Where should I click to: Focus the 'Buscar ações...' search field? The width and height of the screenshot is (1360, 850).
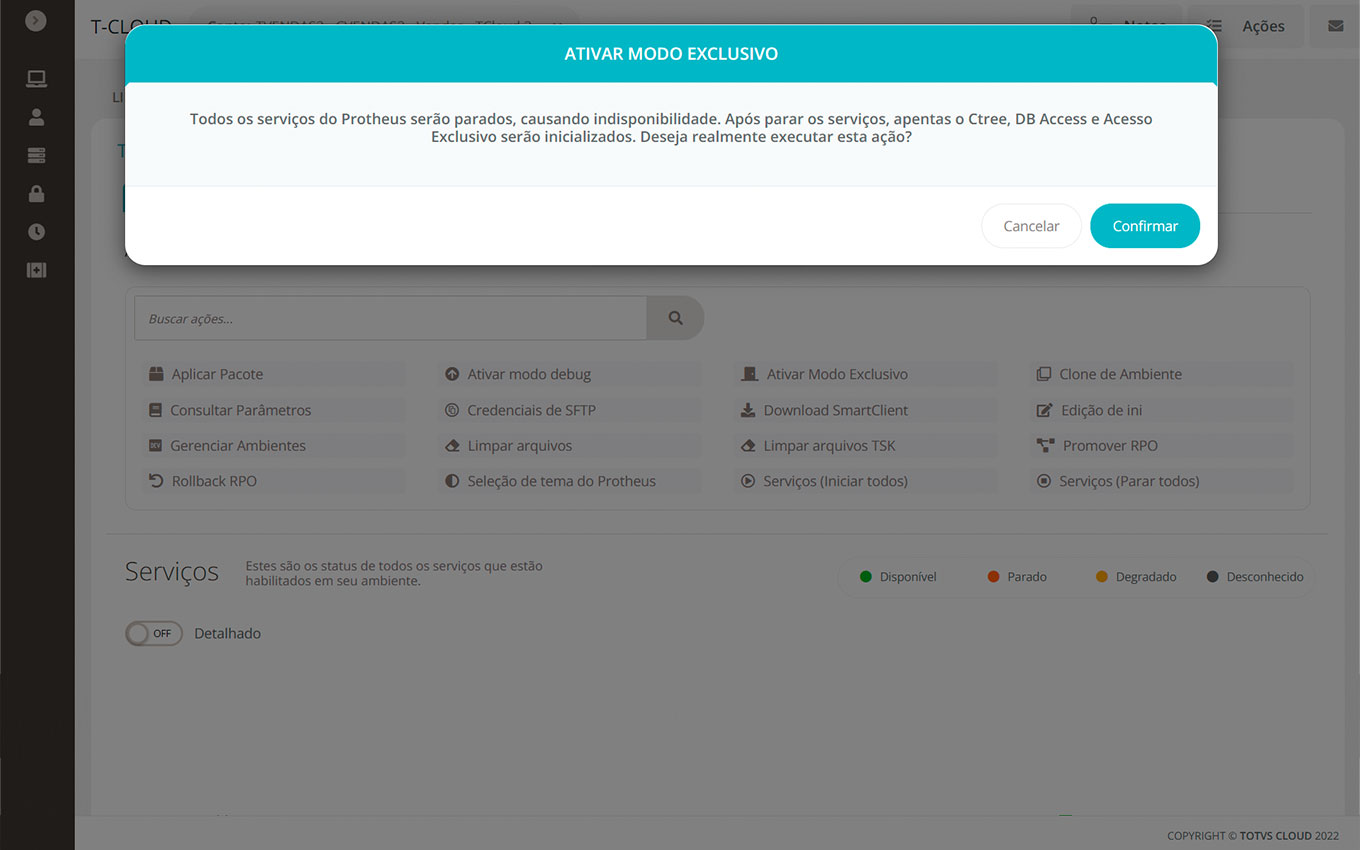391,318
